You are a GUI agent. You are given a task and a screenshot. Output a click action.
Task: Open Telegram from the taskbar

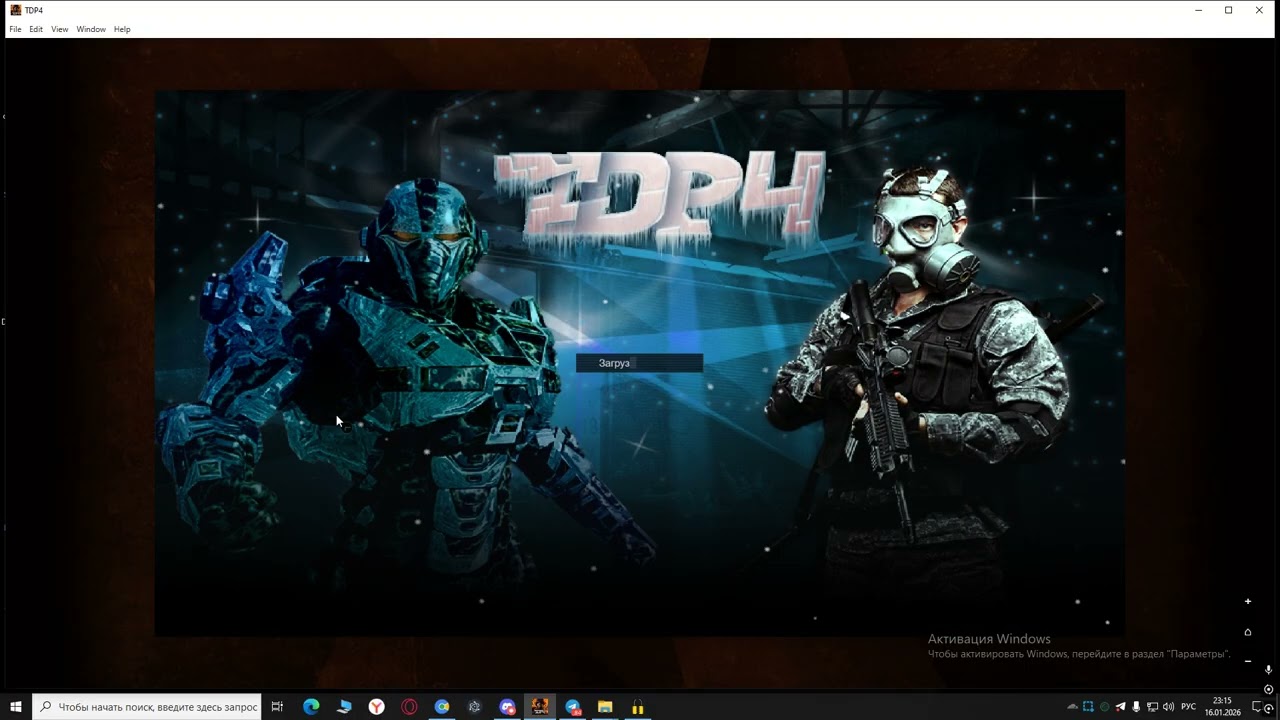tap(573, 707)
